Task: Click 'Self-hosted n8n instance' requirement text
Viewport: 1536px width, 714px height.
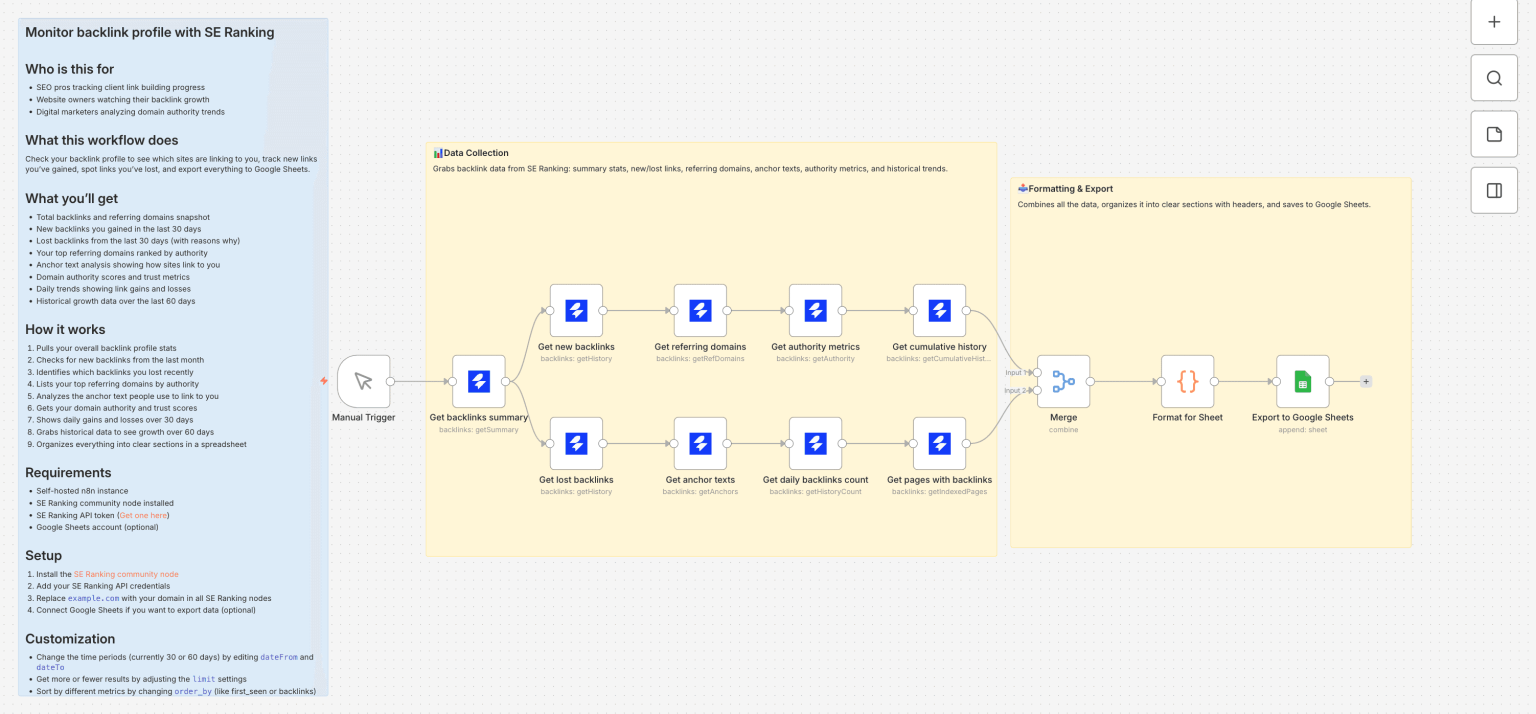Action: 82,491
